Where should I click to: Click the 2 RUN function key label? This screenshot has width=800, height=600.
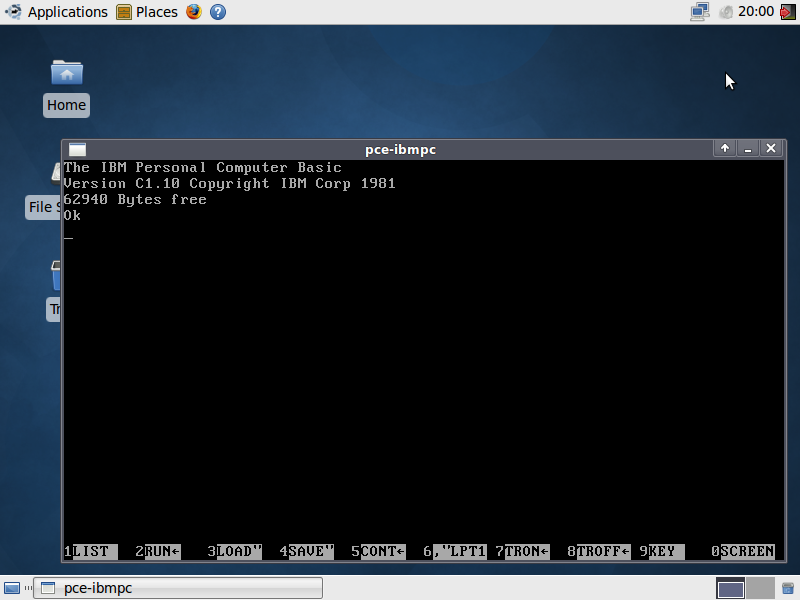coord(158,552)
